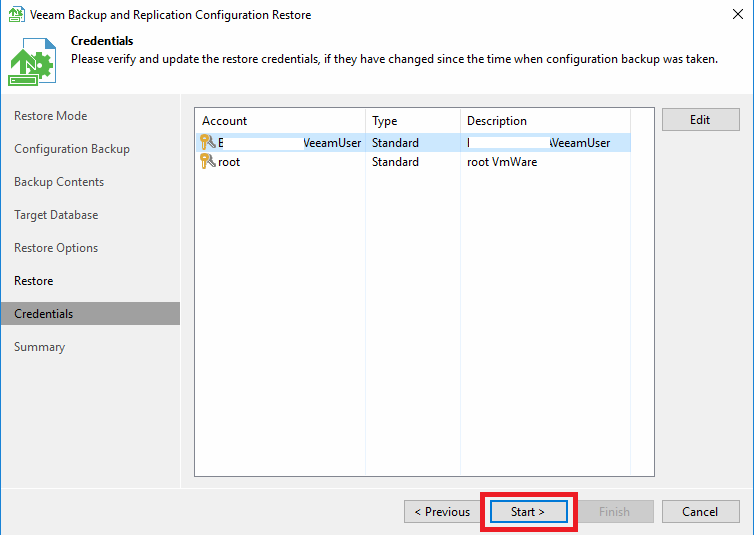
Task: Select the root account row
Action: [x=413, y=162]
